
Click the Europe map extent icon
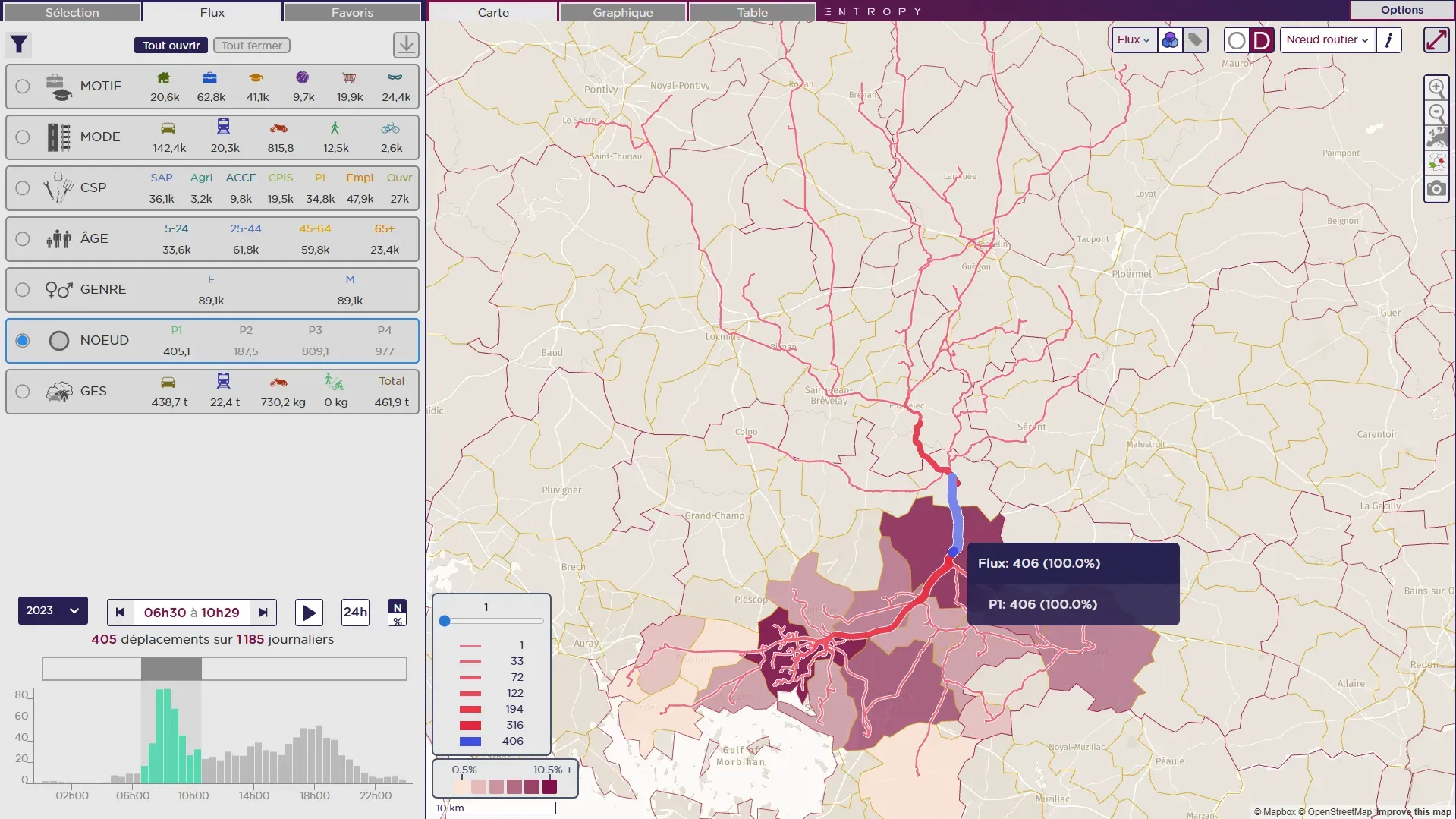[x=1436, y=138]
